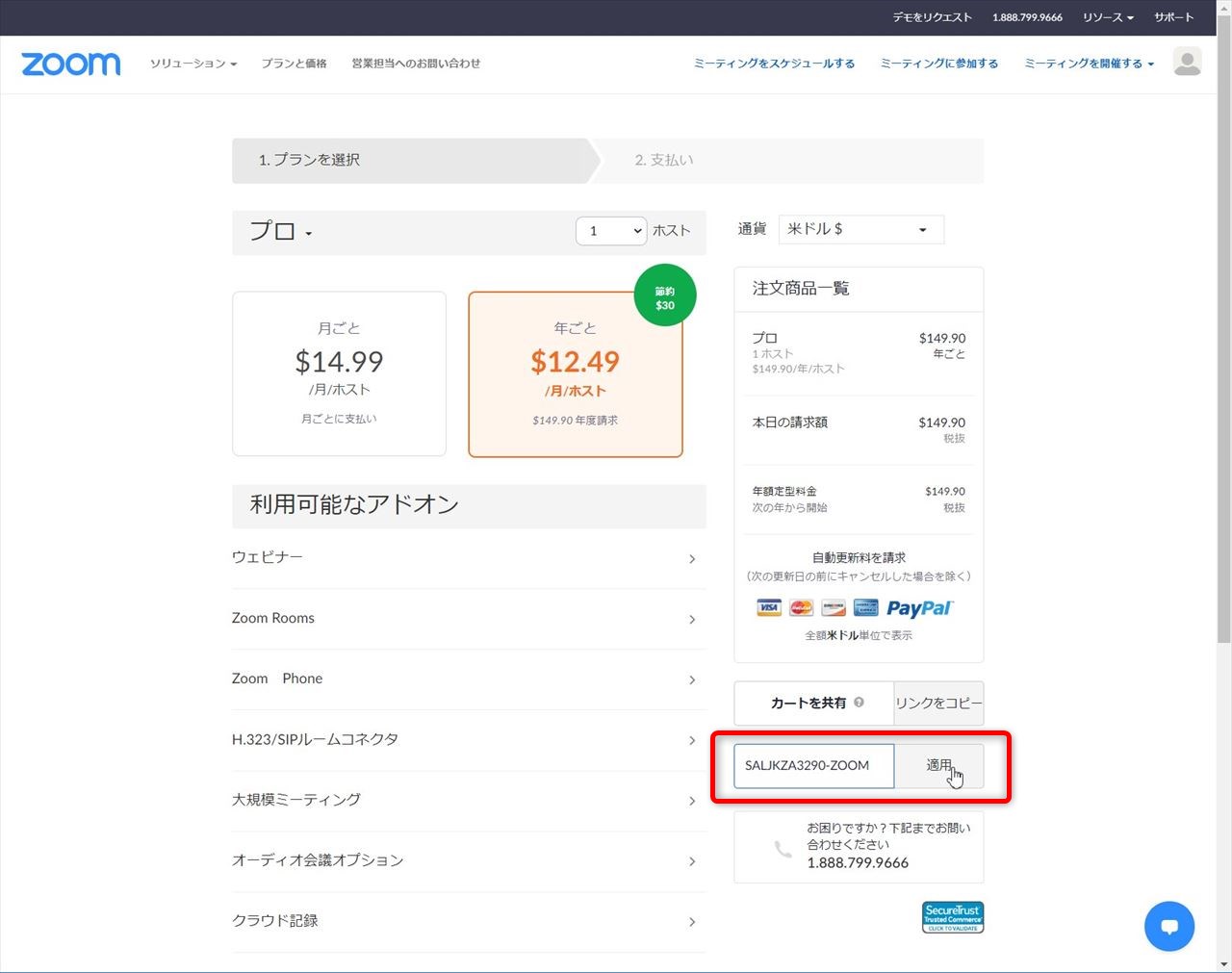Click the PayPal logo
Screen dimensions: 1232x973
[x=919, y=608]
